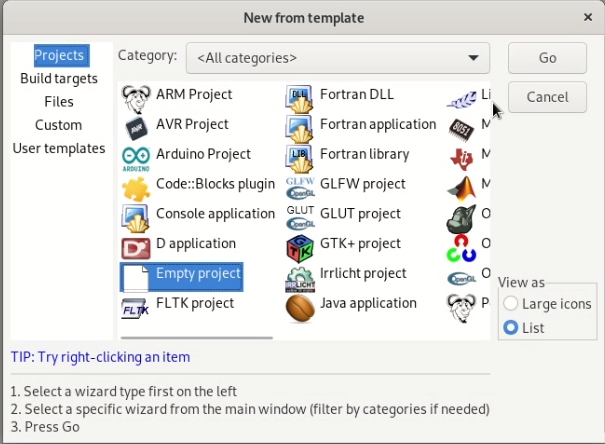Select the Fortran DLL icon
The image size is (605, 444).
click(300, 99)
